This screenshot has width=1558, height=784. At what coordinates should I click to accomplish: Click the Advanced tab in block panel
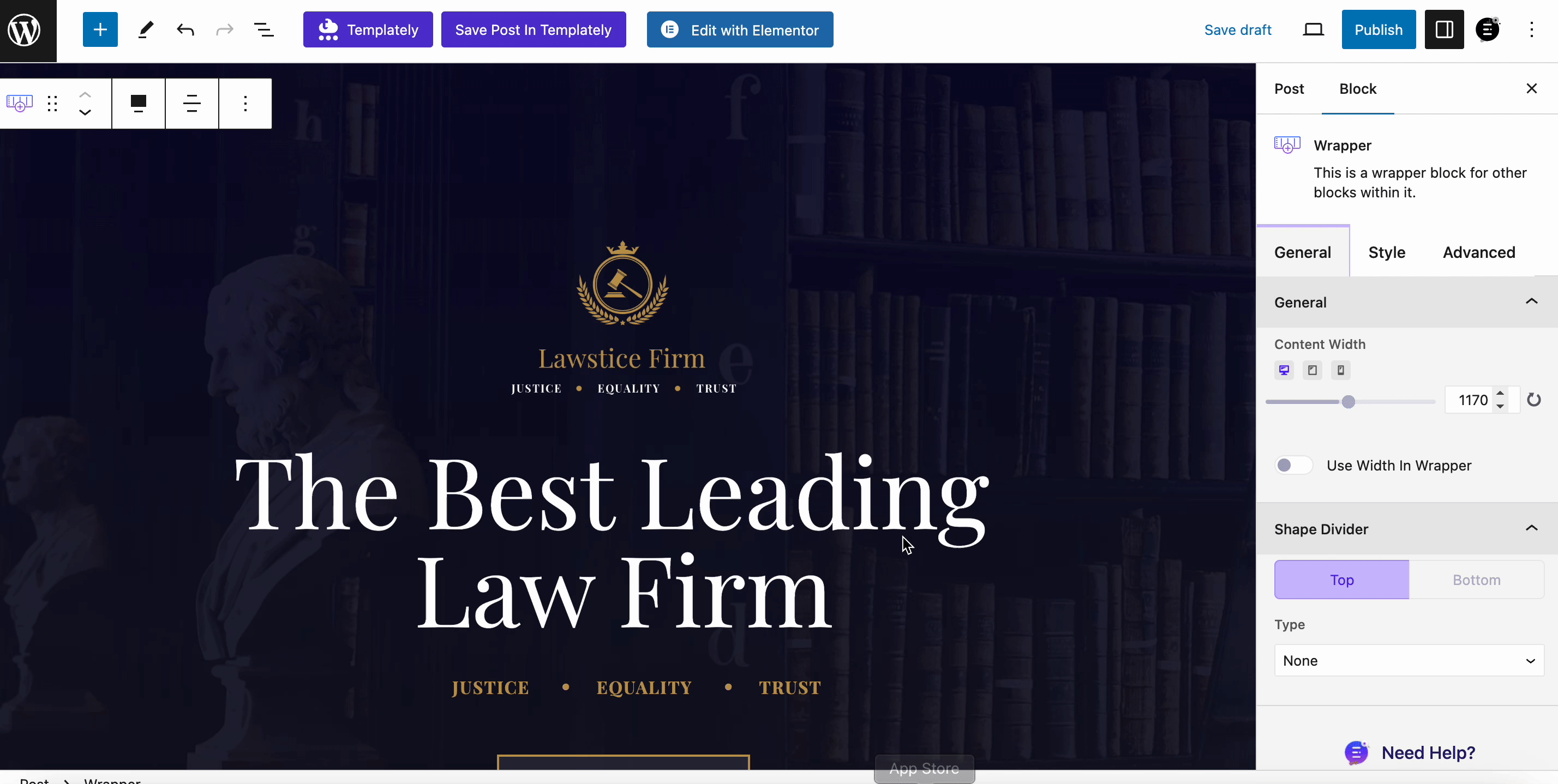tap(1479, 252)
